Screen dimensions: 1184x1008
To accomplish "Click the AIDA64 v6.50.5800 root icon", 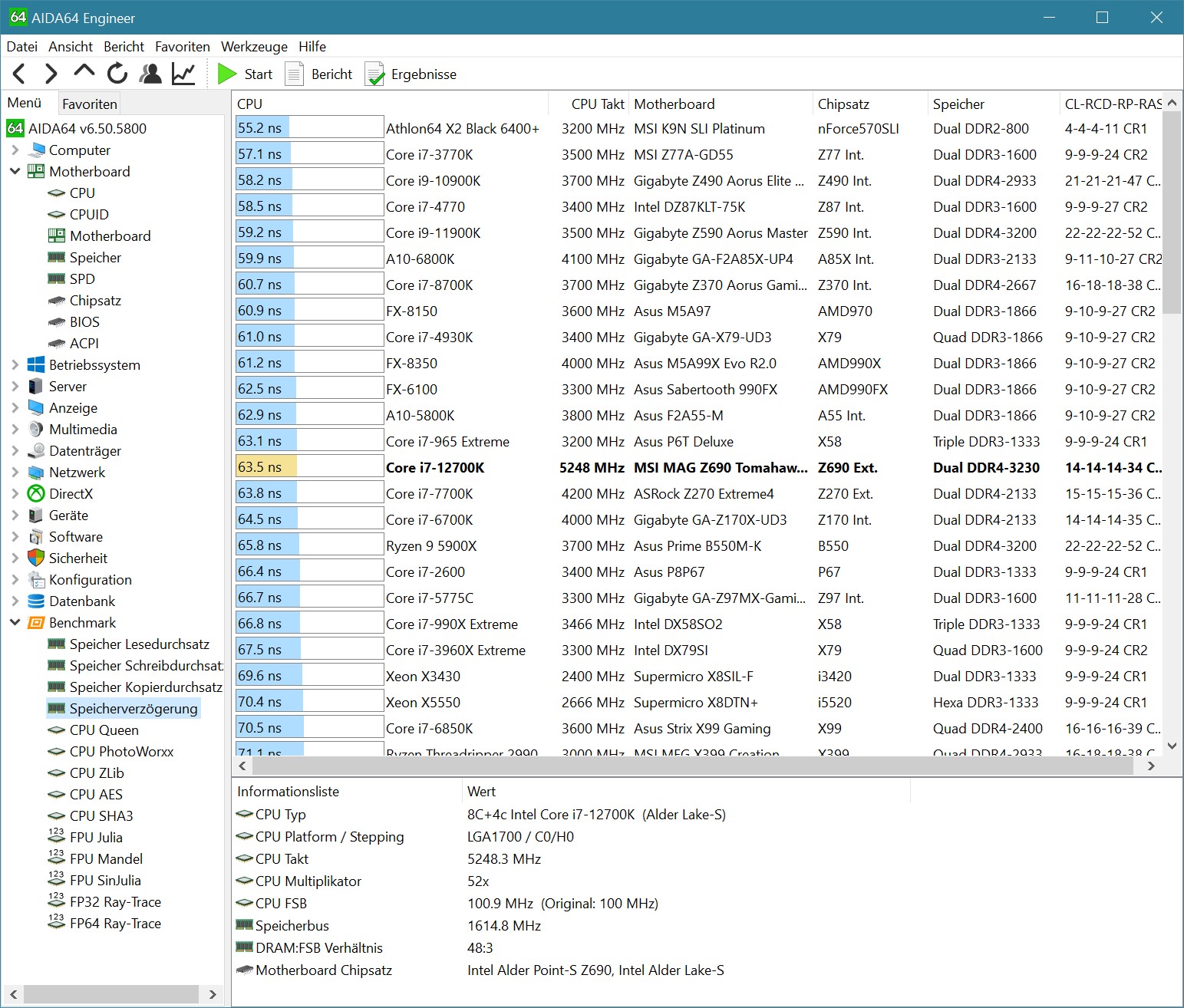I will pyautogui.click(x=15, y=128).
